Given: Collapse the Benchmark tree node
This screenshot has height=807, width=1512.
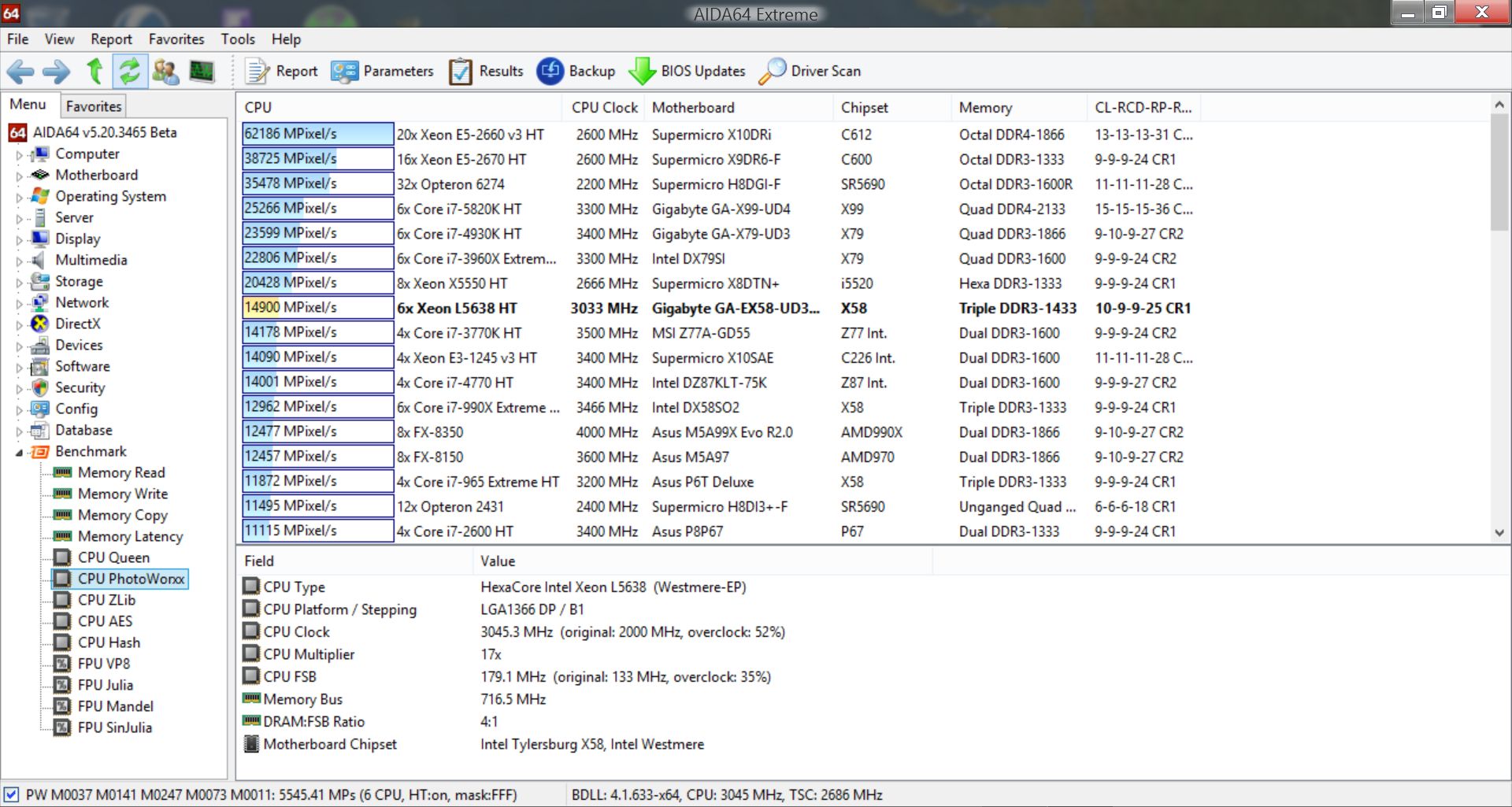Looking at the screenshot, I should click(x=19, y=453).
